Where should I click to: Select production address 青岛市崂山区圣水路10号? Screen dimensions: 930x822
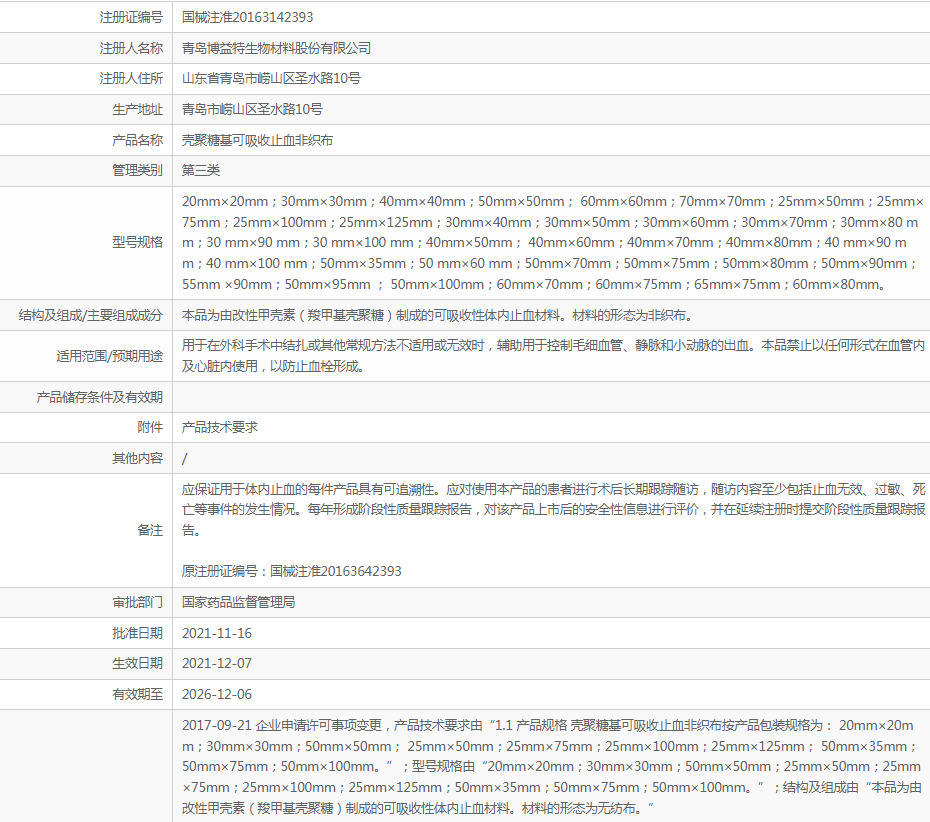pos(252,109)
